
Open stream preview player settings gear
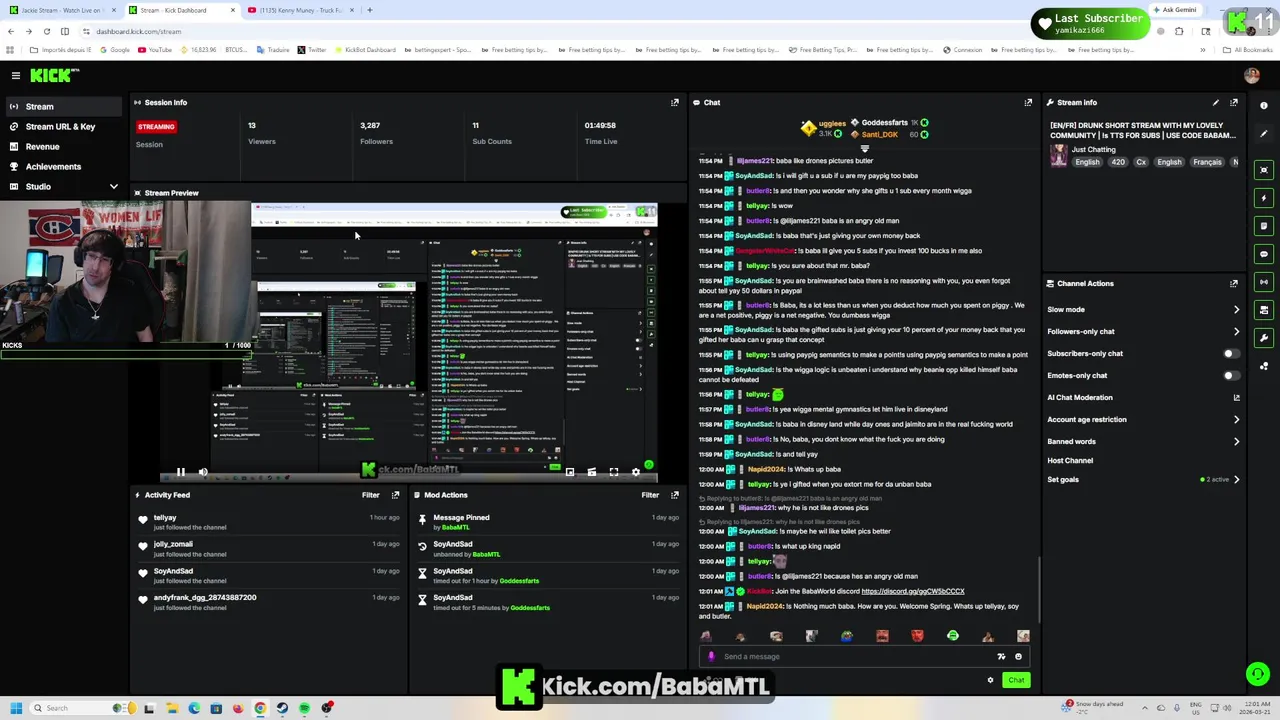pyautogui.click(x=636, y=472)
